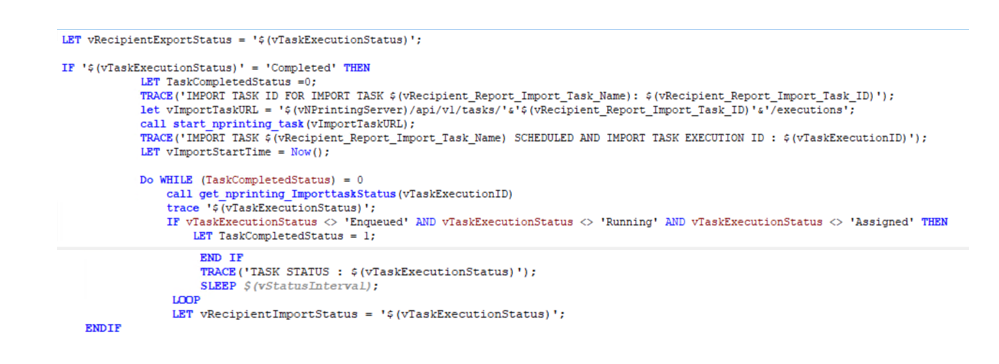Click the string literal 'Running'
999x364 pixels.
(629, 222)
